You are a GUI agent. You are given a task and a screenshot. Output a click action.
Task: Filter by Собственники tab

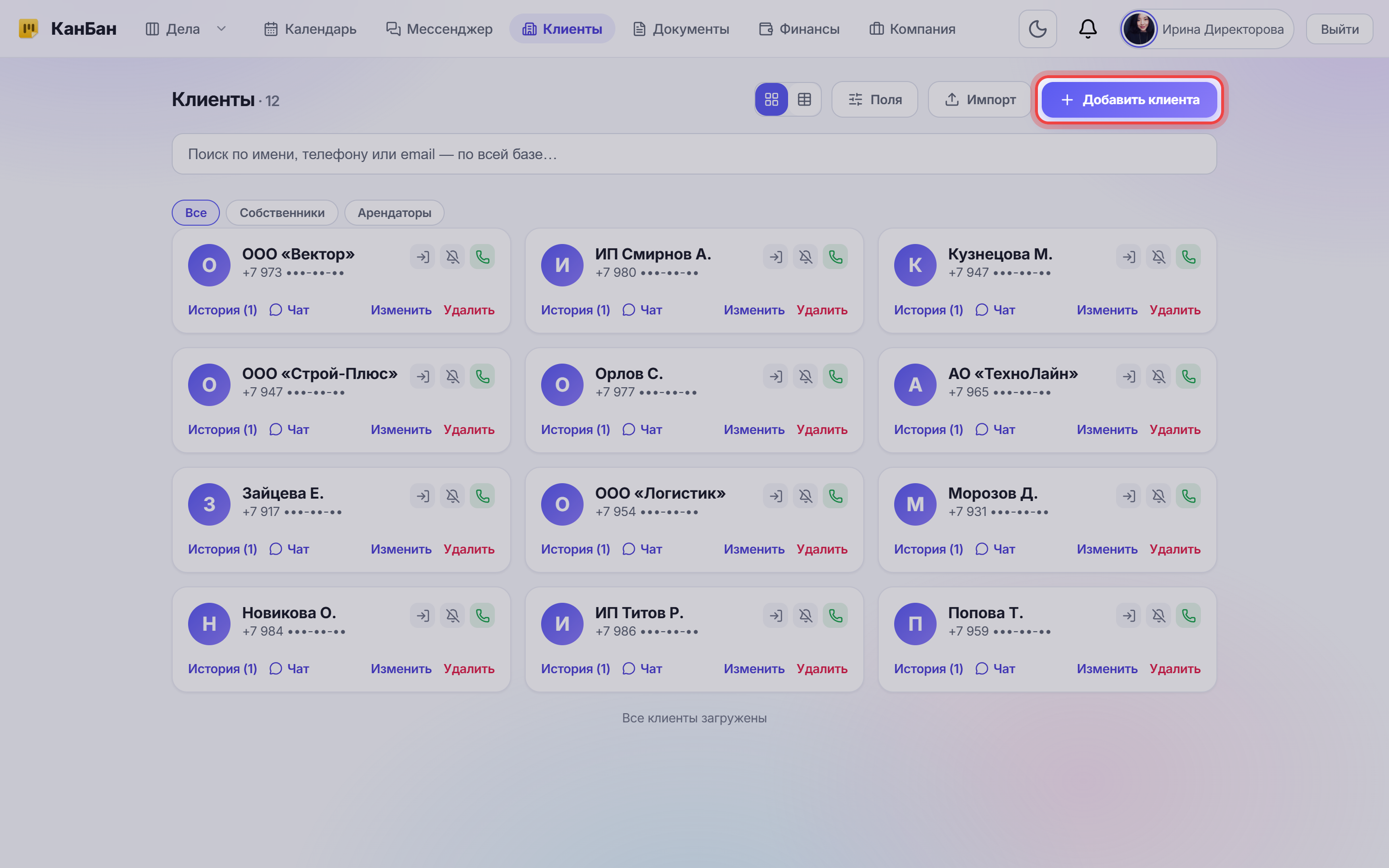[282, 212]
